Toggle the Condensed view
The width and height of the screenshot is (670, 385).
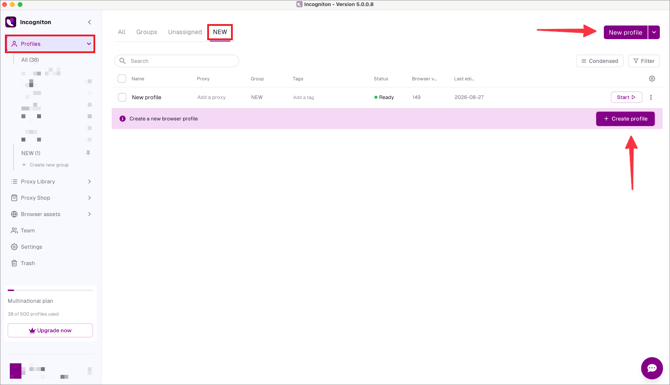click(599, 61)
